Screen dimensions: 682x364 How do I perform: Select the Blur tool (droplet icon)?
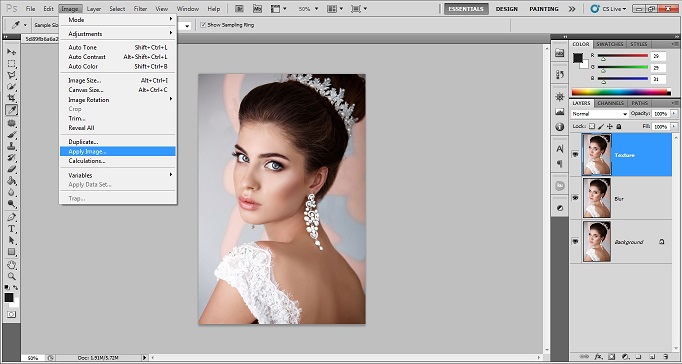pos(11,192)
